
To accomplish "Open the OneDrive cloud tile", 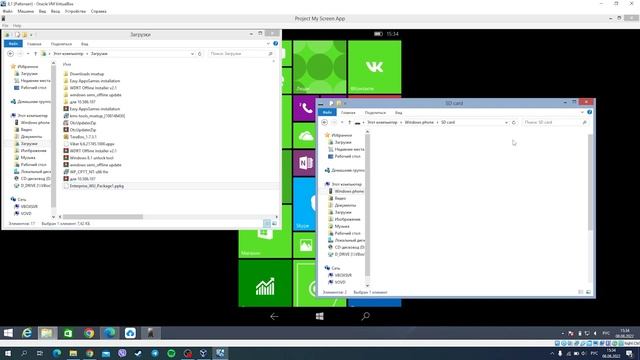I will (x=304, y=136).
